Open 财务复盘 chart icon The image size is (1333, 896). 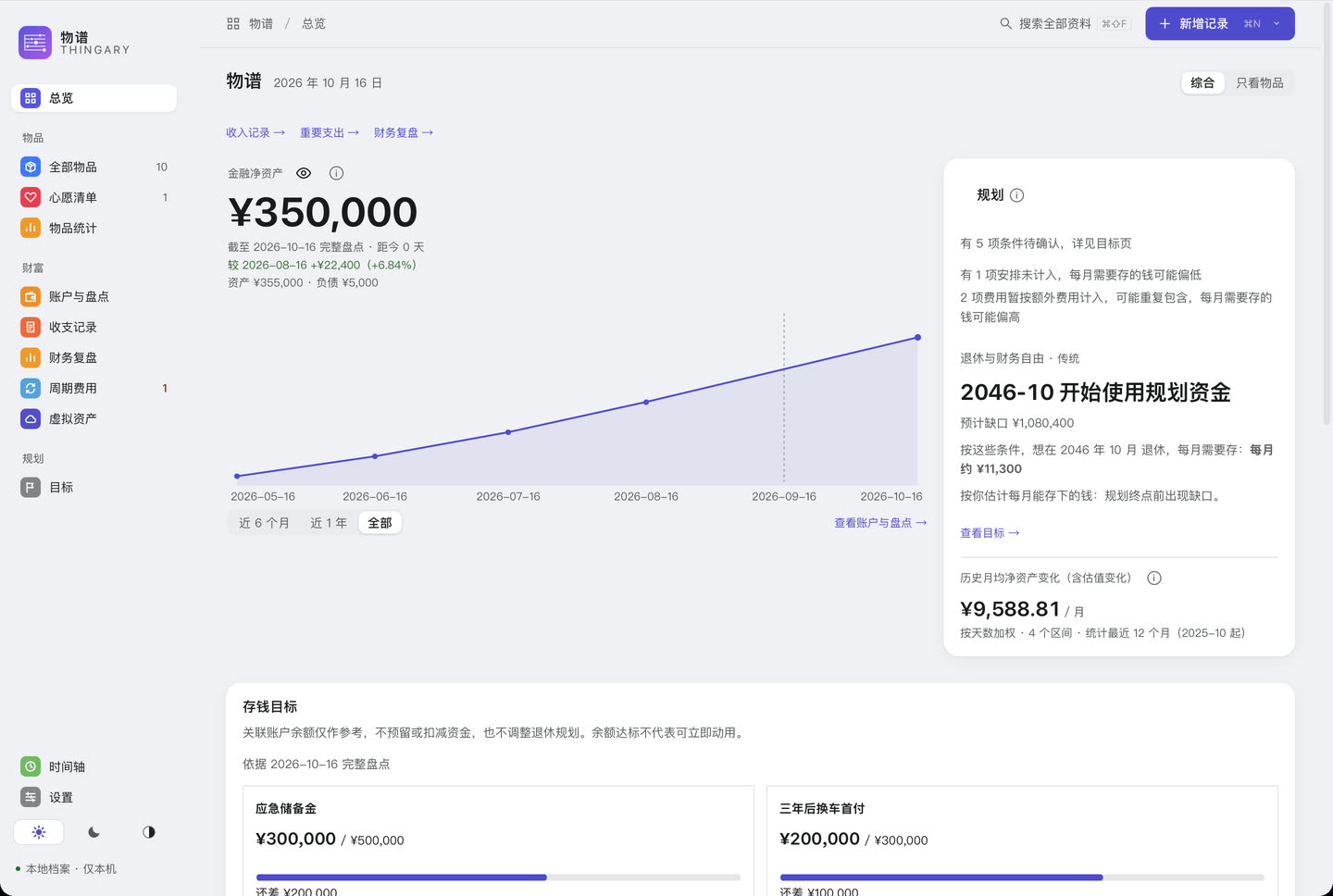(31, 358)
